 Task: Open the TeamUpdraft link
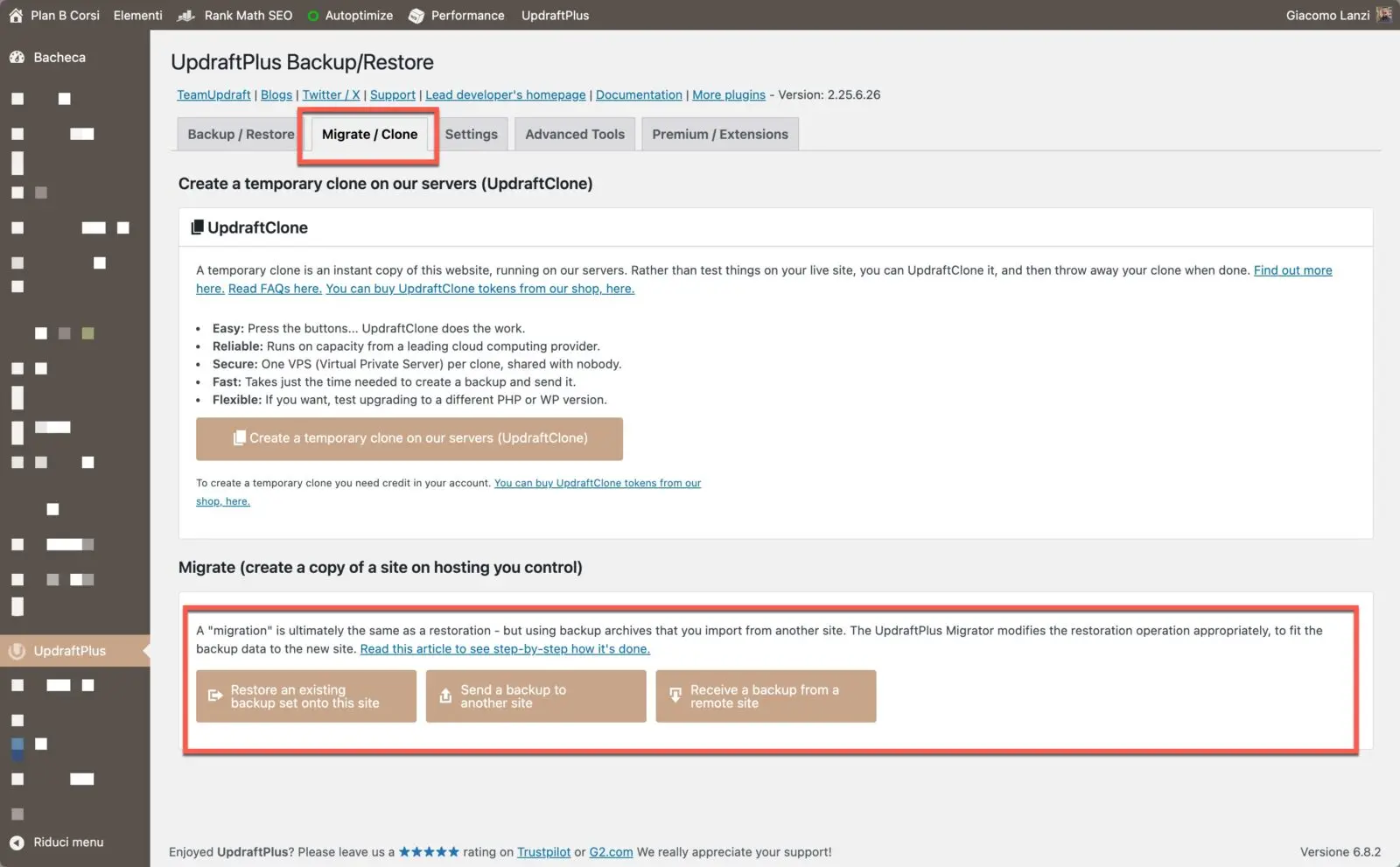click(213, 94)
